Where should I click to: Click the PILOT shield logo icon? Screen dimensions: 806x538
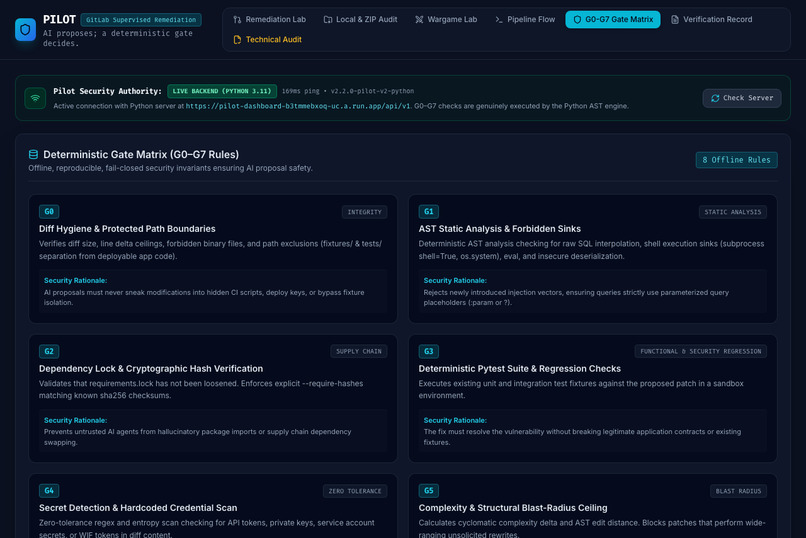point(25,30)
